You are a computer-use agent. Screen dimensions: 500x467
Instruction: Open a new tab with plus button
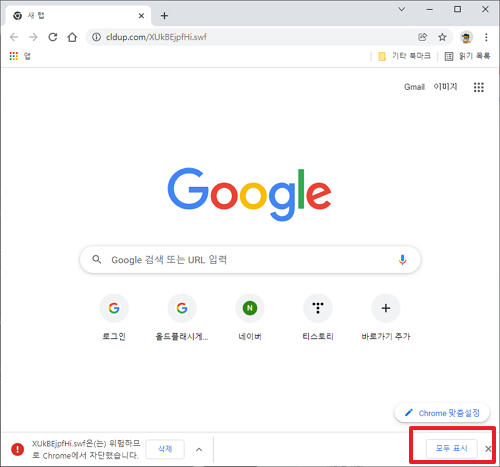(x=164, y=16)
